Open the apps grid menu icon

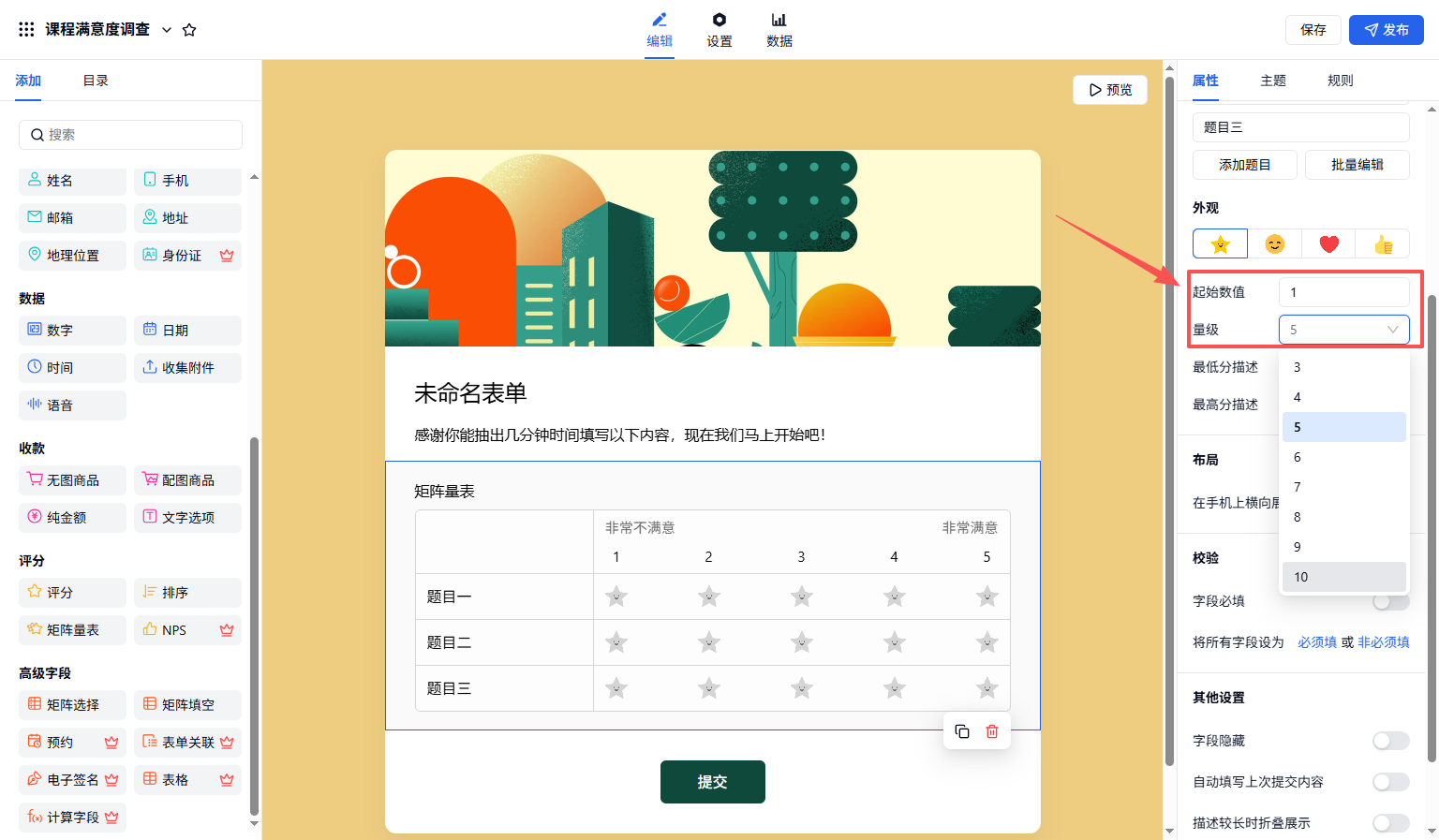click(x=26, y=30)
